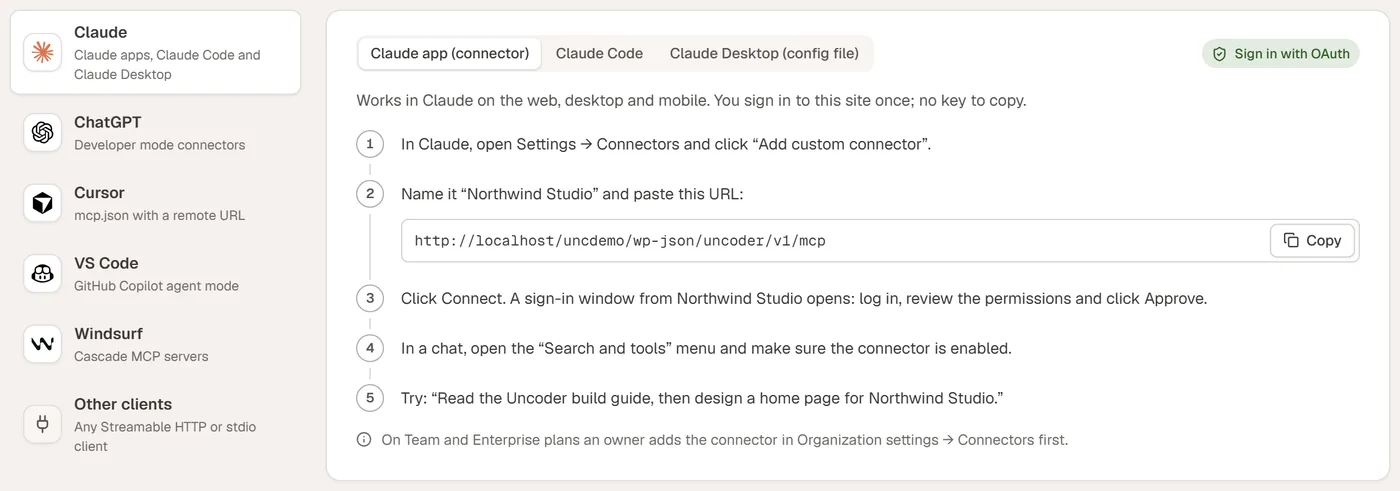Click the Sign in with OAuth badge
This screenshot has height=491, width=1400.
[x=1281, y=54]
